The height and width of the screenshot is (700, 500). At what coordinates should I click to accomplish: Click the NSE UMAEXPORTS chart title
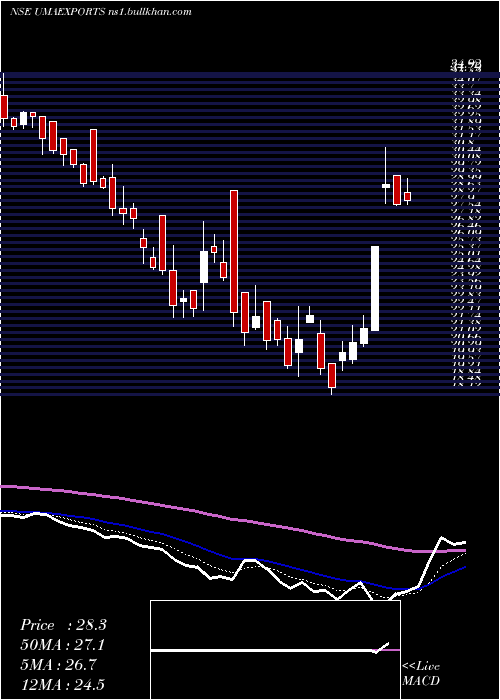100,12
